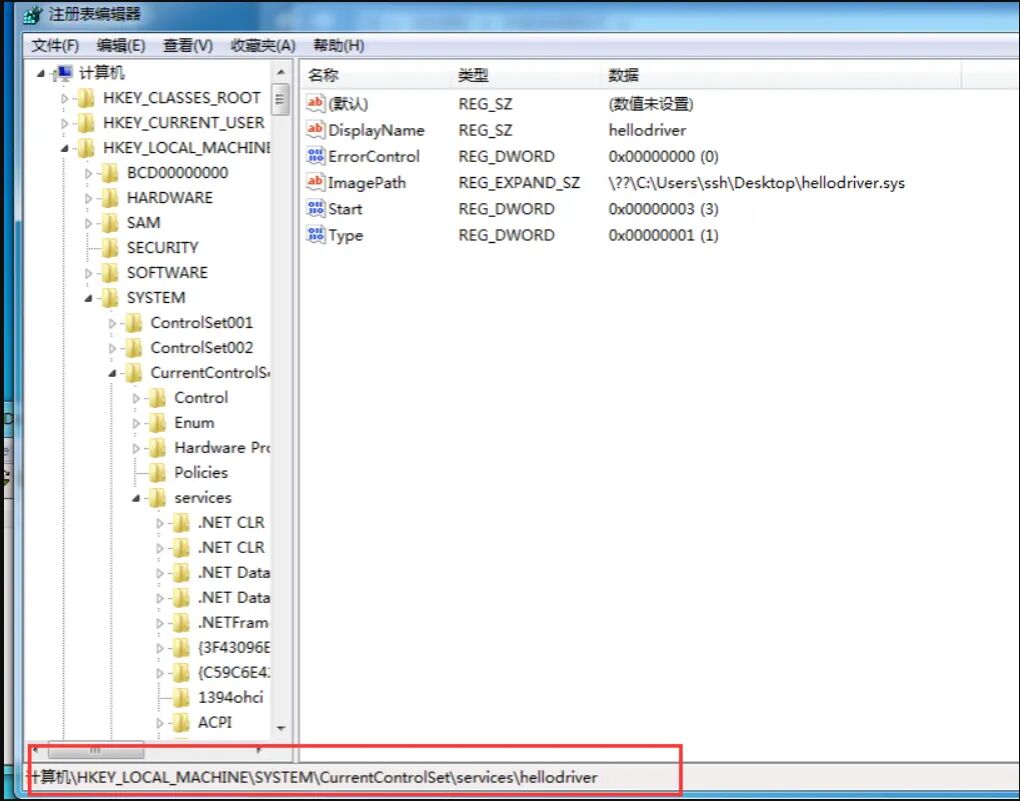Select the {3F43096E tree item

234,647
